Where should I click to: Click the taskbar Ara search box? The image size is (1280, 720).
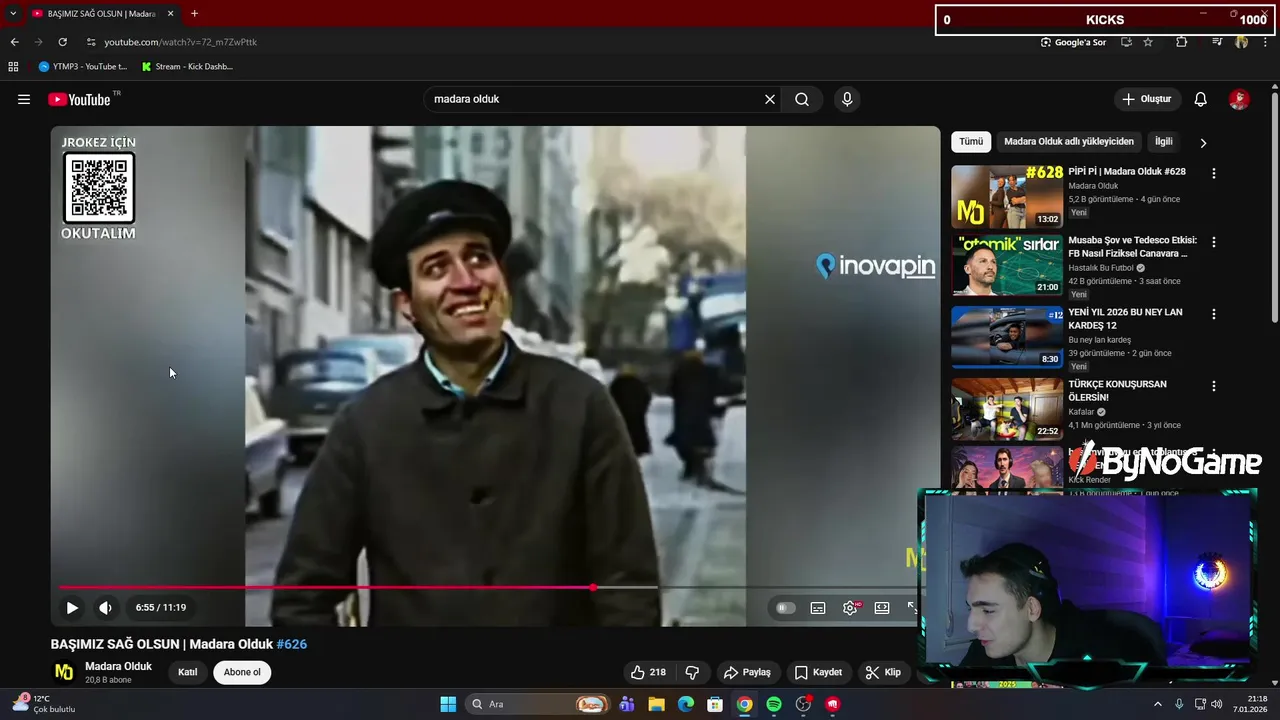point(538,704)
